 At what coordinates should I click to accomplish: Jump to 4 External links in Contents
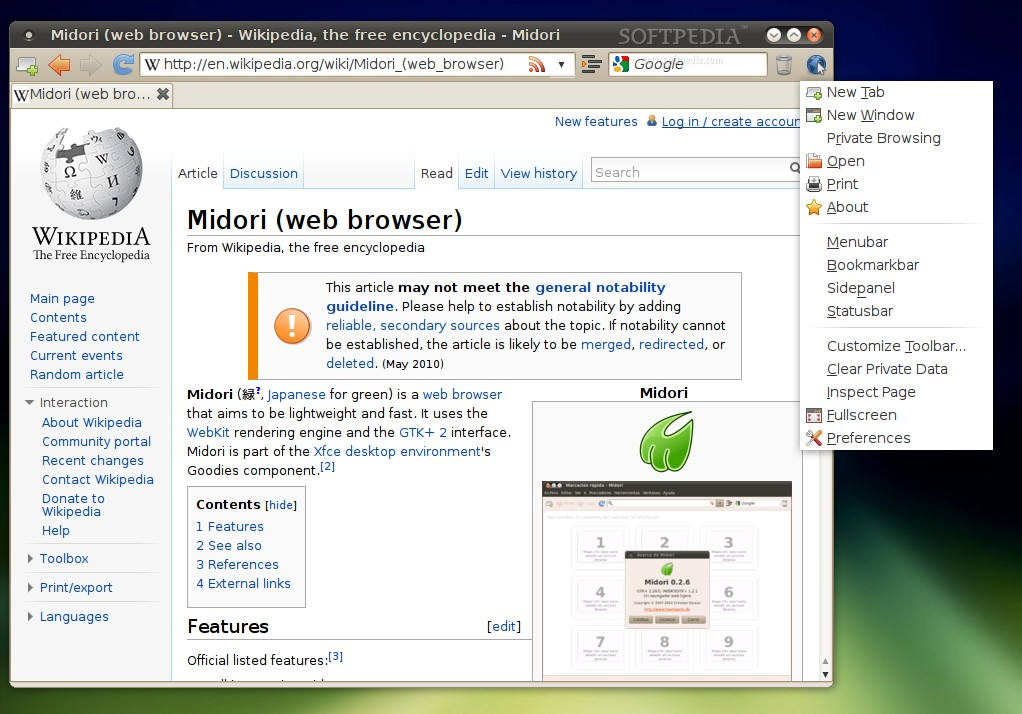coord(243,584)
